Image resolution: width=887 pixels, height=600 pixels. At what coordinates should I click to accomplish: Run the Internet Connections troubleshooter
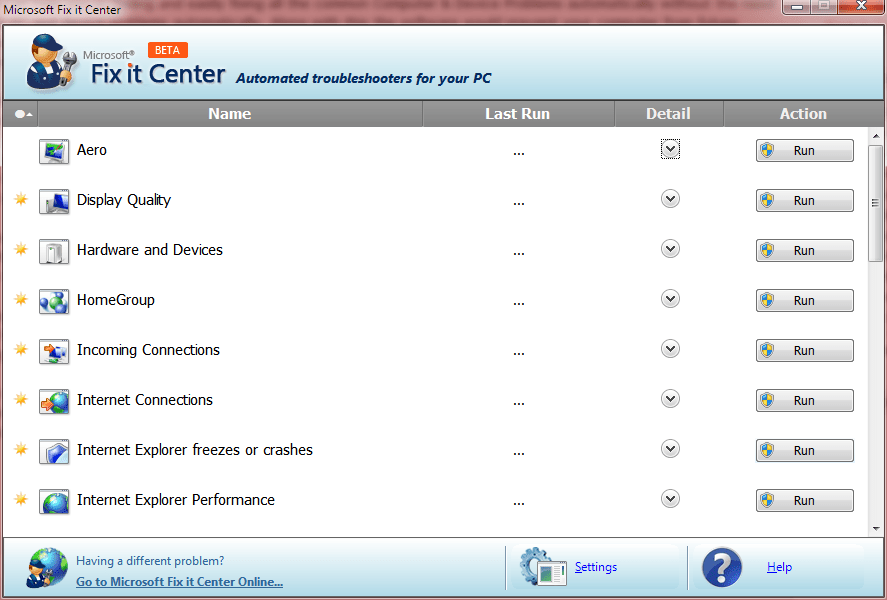point(804,400)
